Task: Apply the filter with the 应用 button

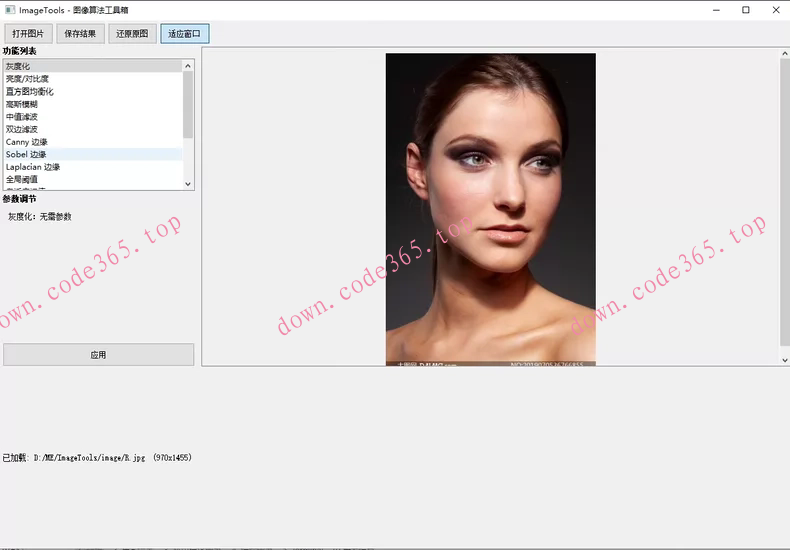Action: [98, 355]
